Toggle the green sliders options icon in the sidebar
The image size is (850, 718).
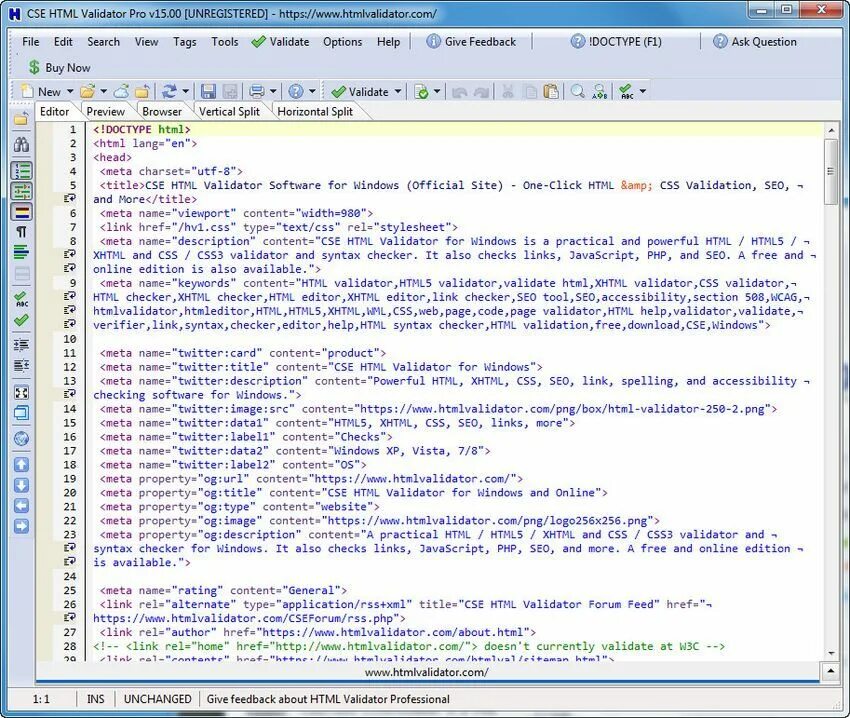pyautogui.click(x=22, y=191)
